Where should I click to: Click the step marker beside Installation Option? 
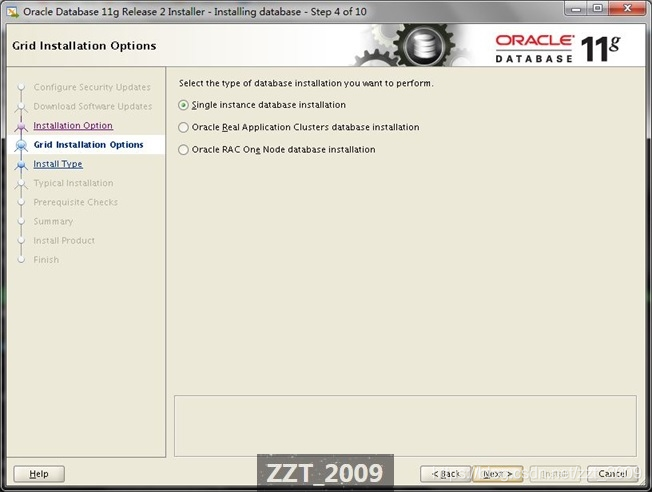(x=21, y=126)
